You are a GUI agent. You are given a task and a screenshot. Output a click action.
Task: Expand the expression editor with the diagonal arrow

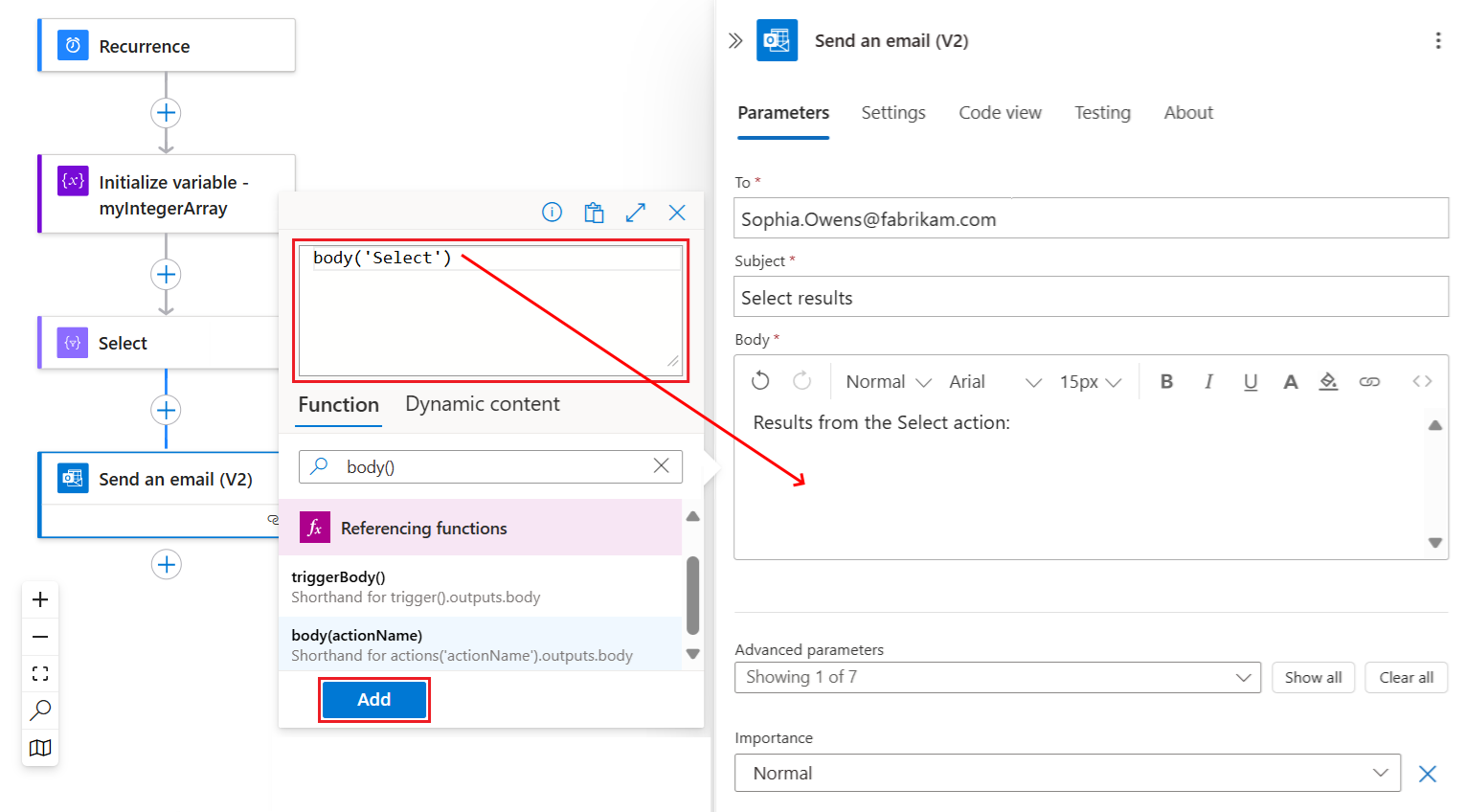(x=636, y=213)
